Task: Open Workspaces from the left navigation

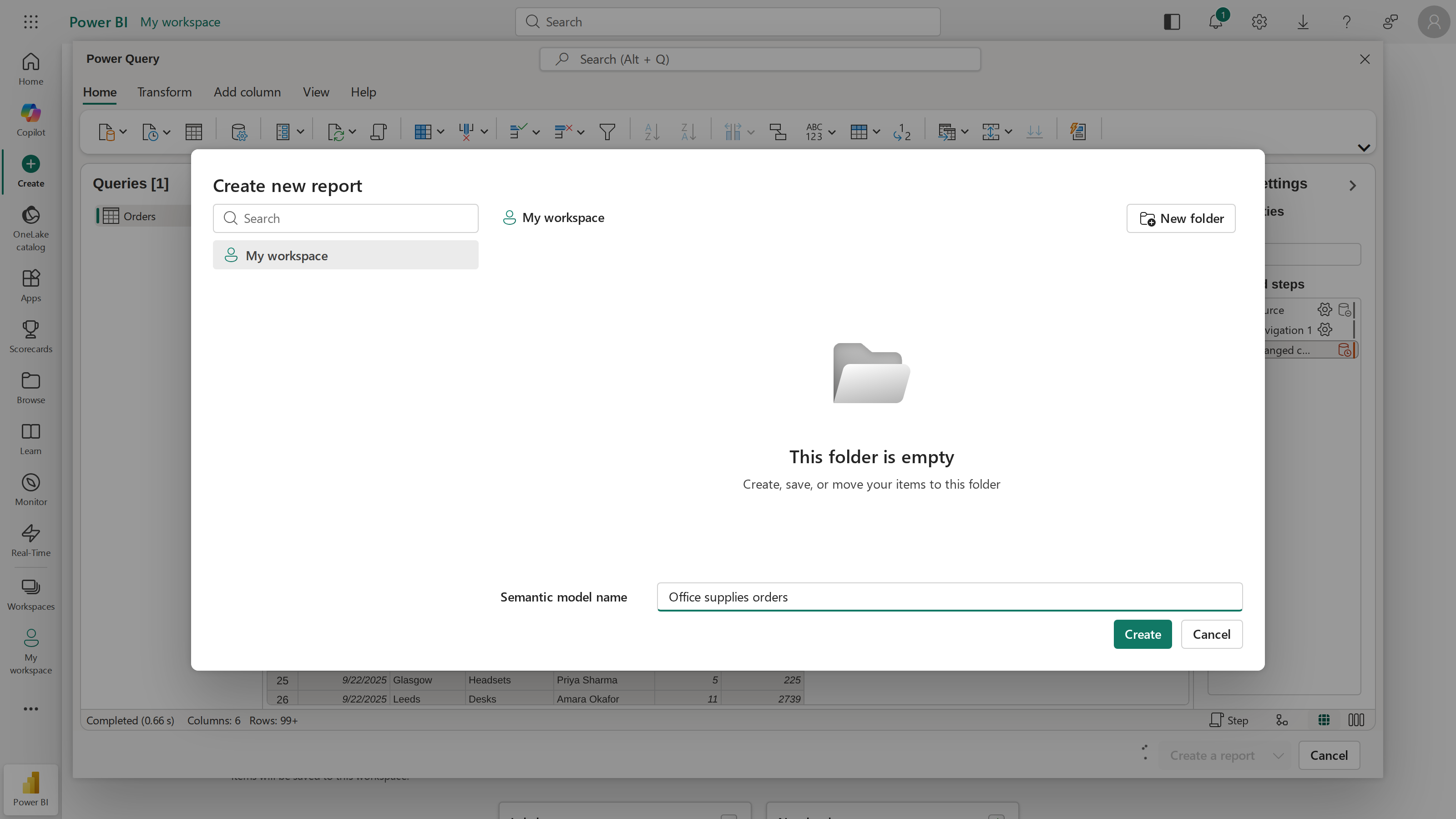Action: point(30,594)
